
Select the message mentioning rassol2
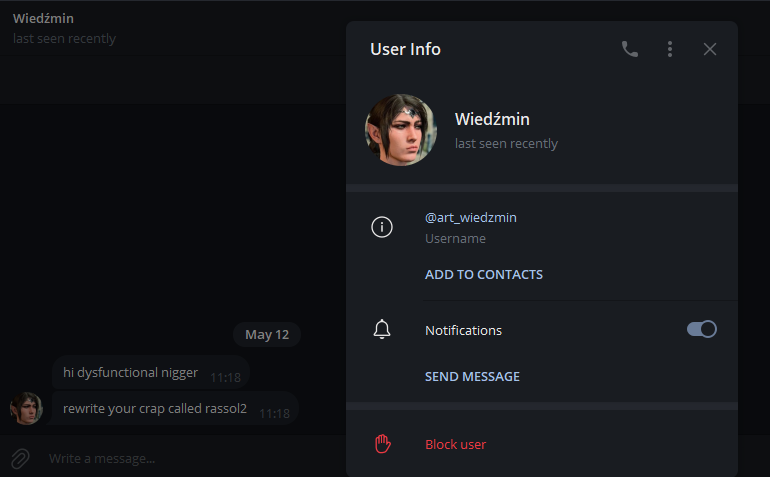[175, 409]
